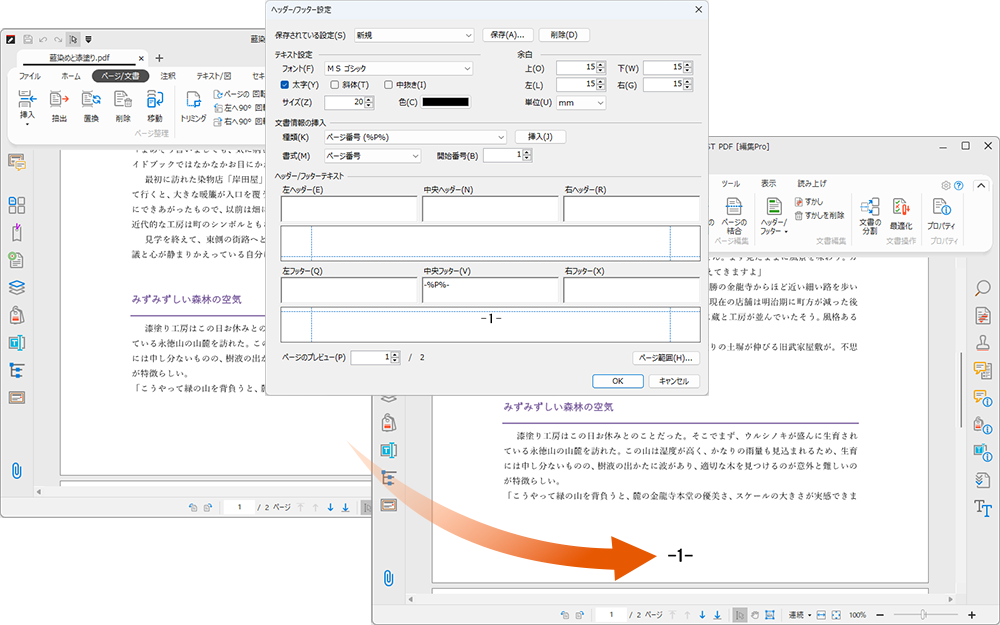Viewport: 1000px width, 625px height.
Task: Toggle the Italic (斜体) checkbox
Action: [x=334, y=85]
